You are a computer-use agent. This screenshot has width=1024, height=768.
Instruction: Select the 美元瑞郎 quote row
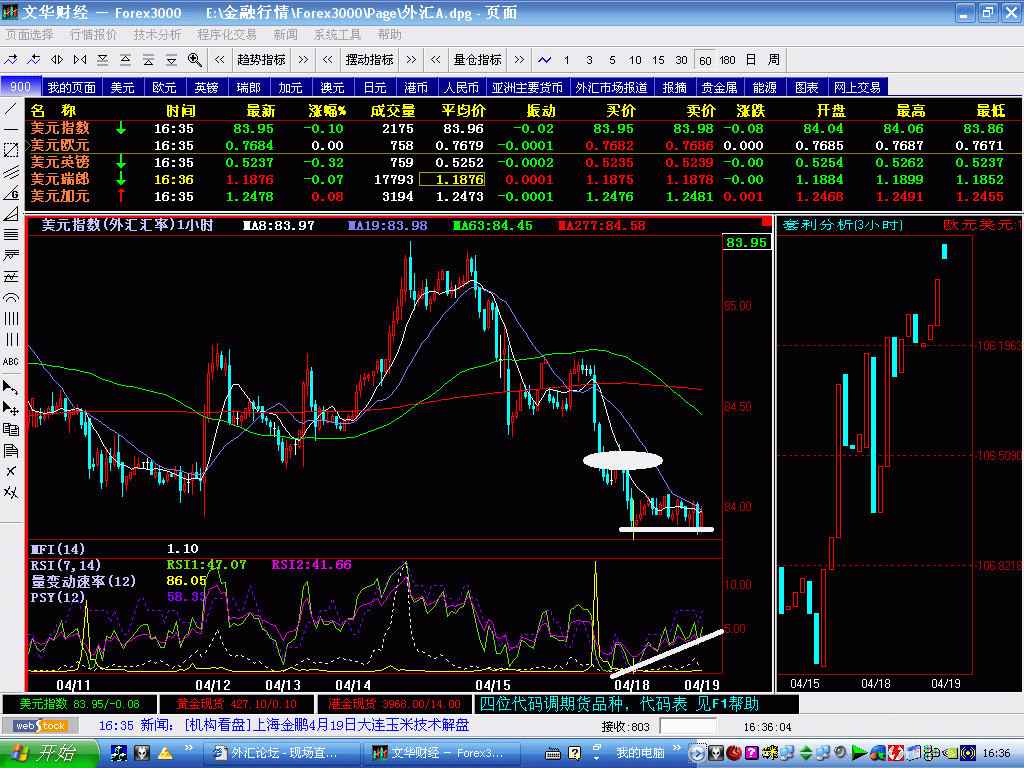[524, 179]
